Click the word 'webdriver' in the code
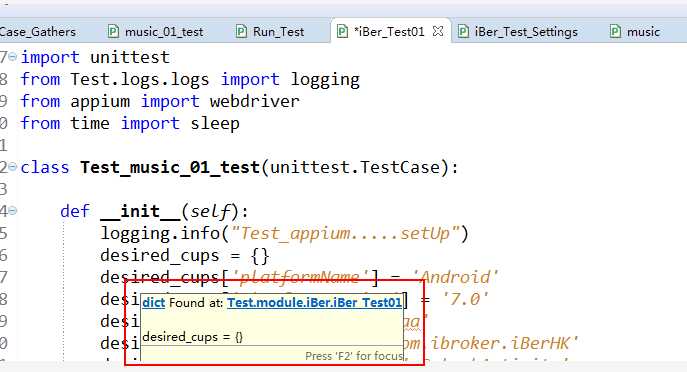 (x=255, y=102)
